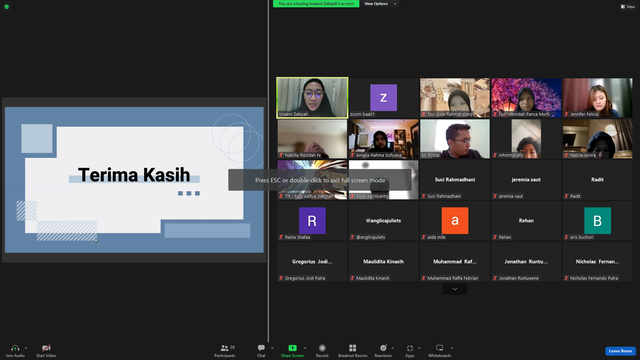Click muted mic icon on aida mile's tile

click(424, 237)
